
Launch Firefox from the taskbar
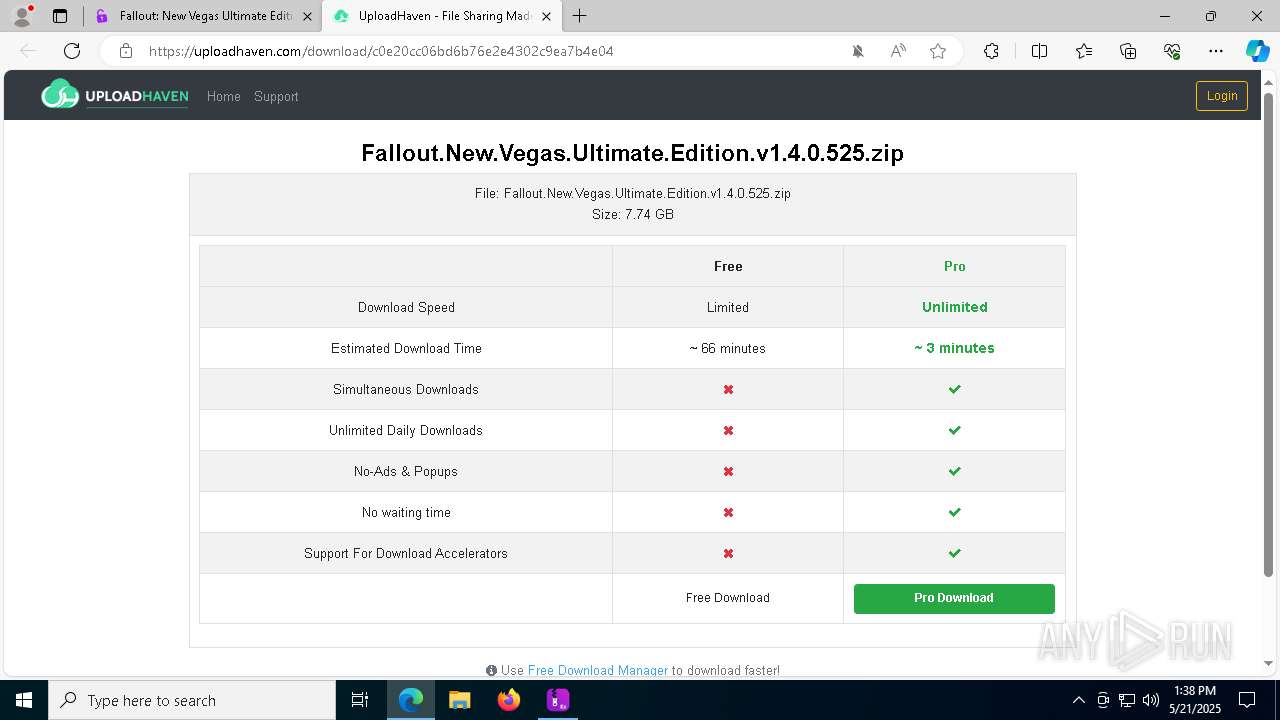(x=509, y=700)
